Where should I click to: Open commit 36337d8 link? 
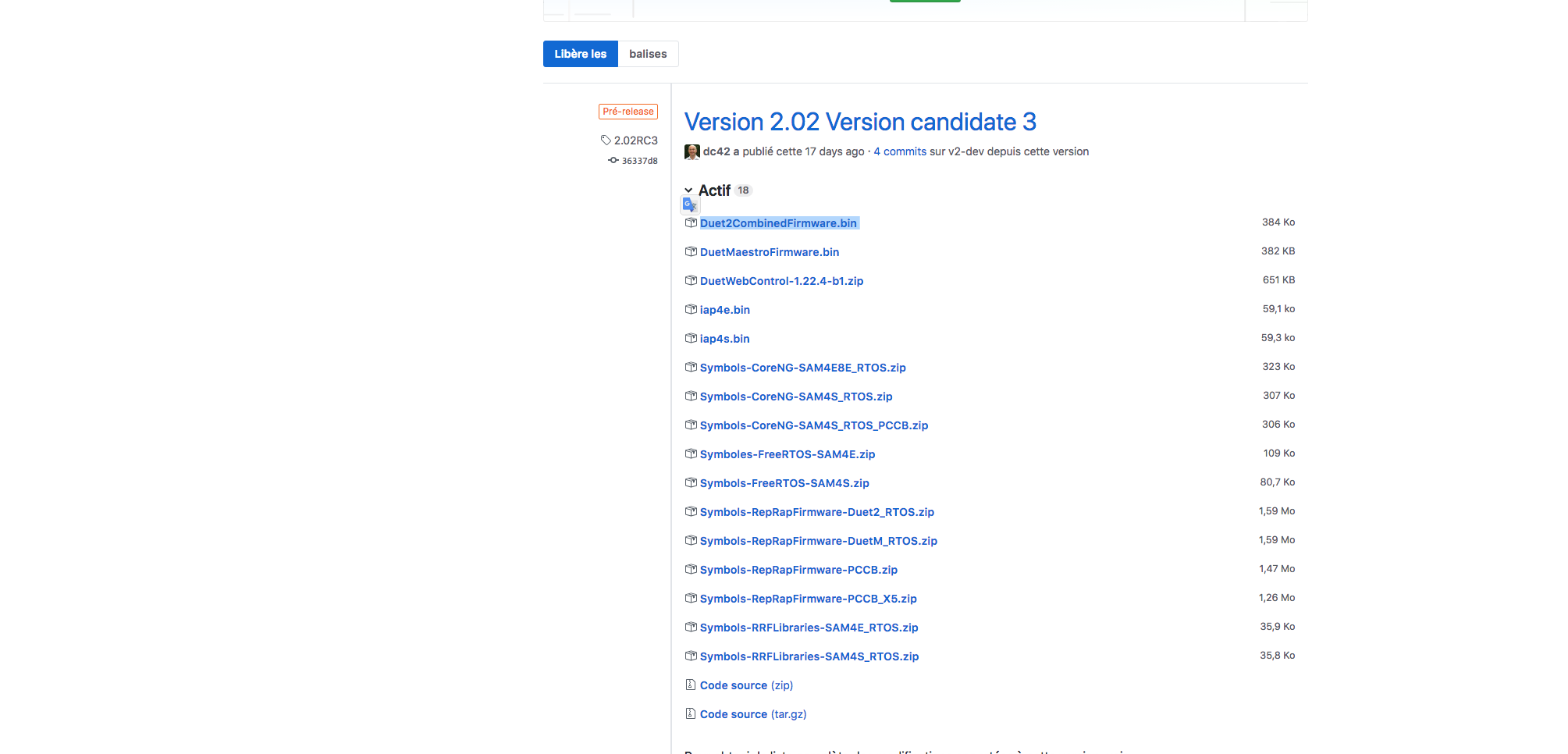[x=639, y=161]
